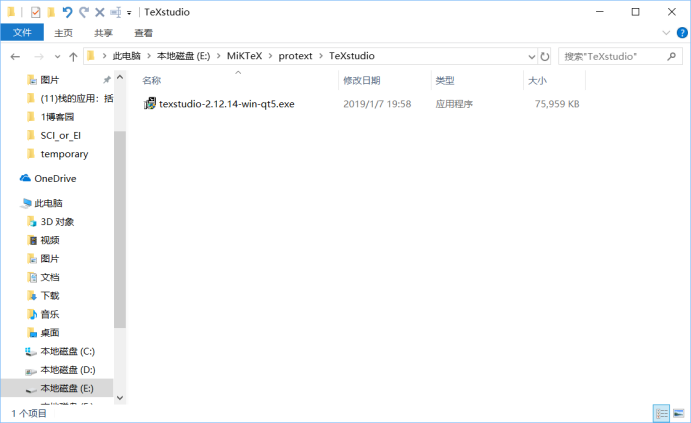The image size is (691, 423).
Task: Click 本地磁盘 (E:) in the address bar
Action: (x=183, y=56)
